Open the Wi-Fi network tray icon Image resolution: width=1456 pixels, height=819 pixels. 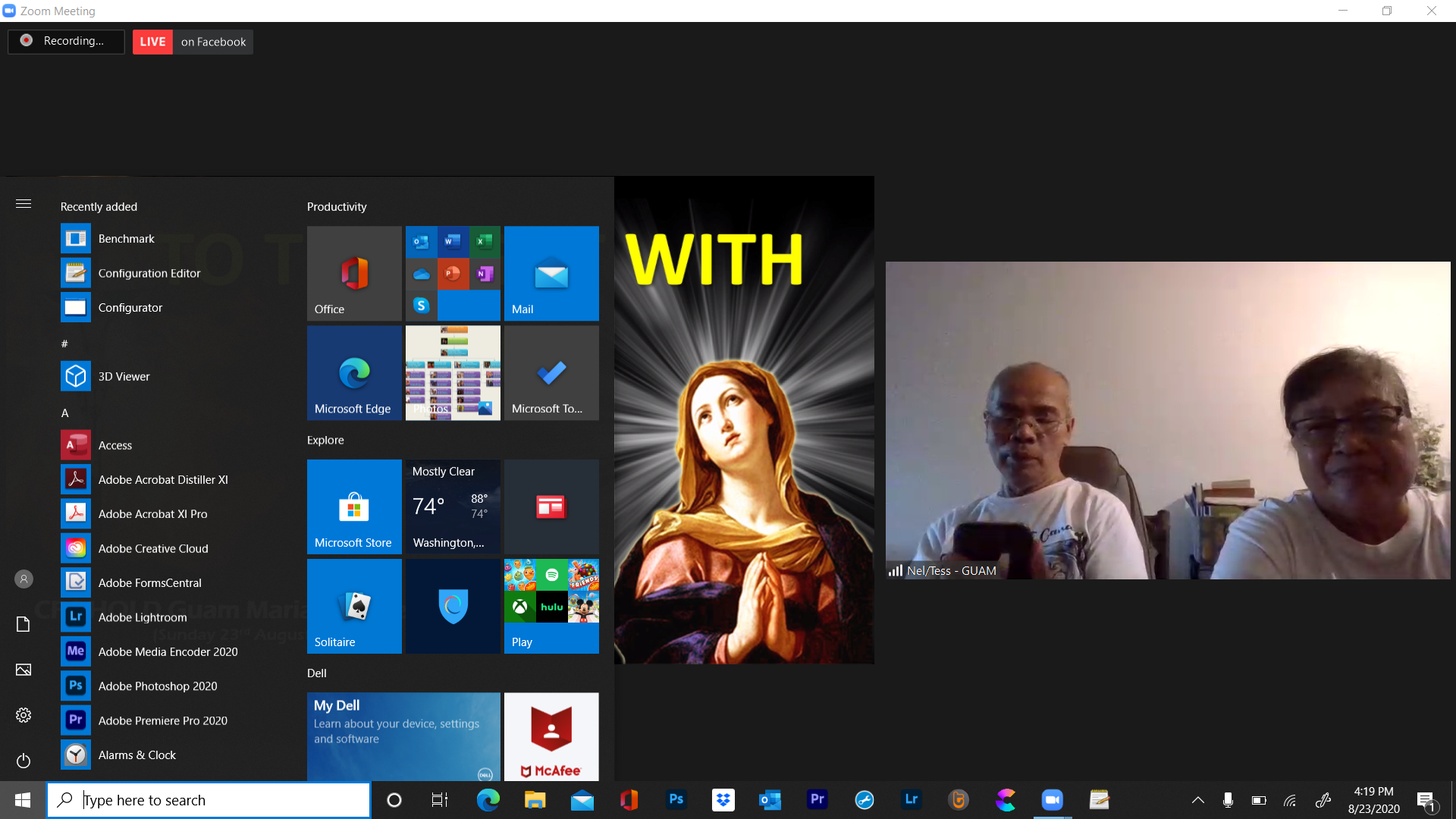point(1290,800)
